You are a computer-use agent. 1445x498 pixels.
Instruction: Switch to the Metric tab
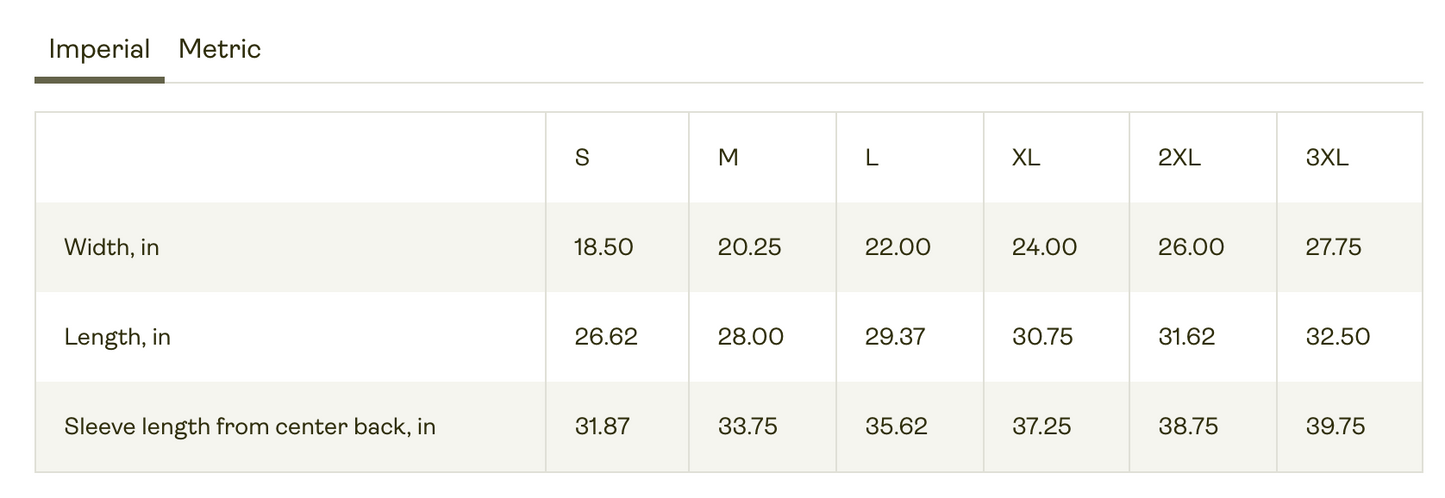click(x=219, y=49)
